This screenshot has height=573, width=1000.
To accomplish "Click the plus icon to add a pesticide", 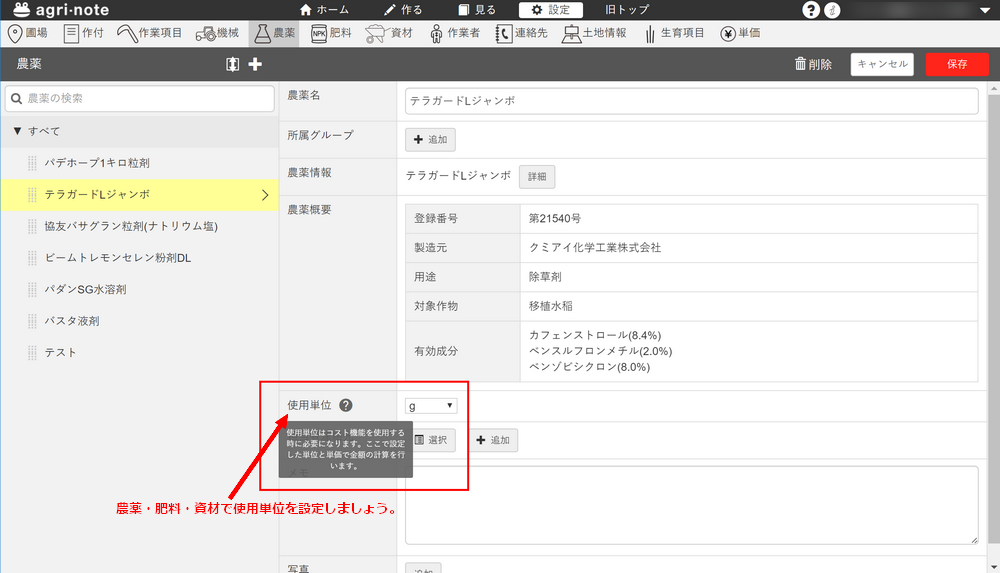I will (255, 64).
